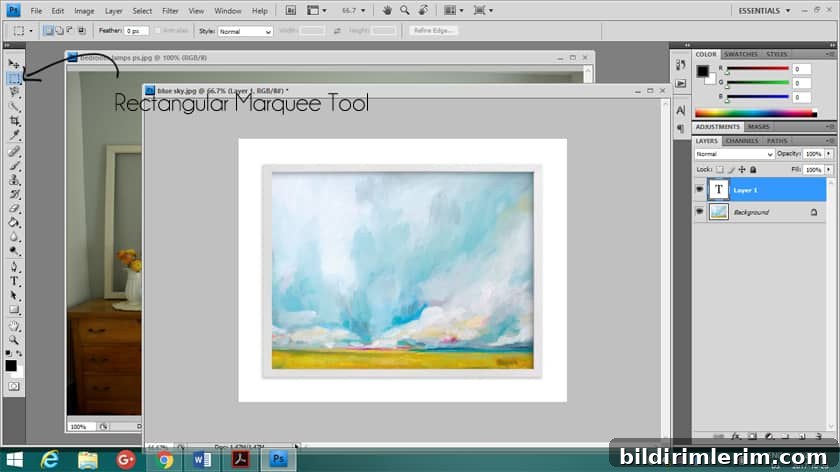Image resolution: width=840 pixels, height=472 pixels.
Task: Click the Feather input field
Action: [x=136, y=31]
